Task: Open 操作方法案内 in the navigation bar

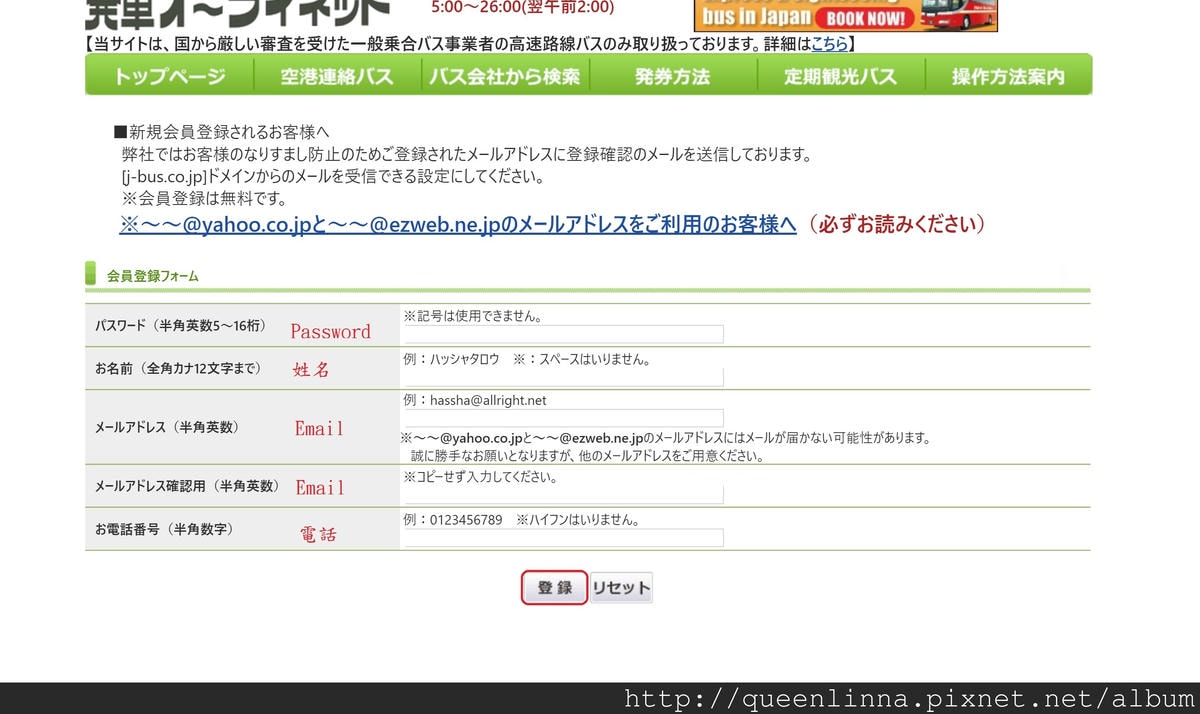Action: 1008,76
